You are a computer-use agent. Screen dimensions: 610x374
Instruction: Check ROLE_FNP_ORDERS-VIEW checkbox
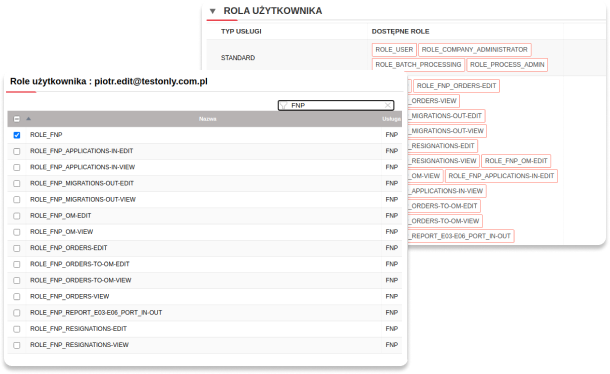pos(17,297)
